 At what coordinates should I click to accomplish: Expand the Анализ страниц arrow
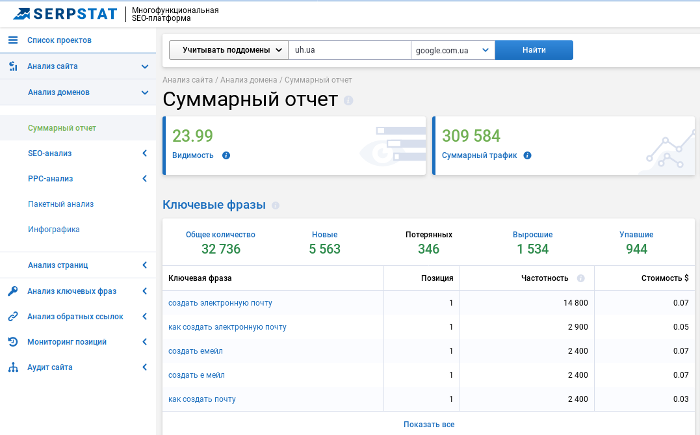(x=145, y=265)
